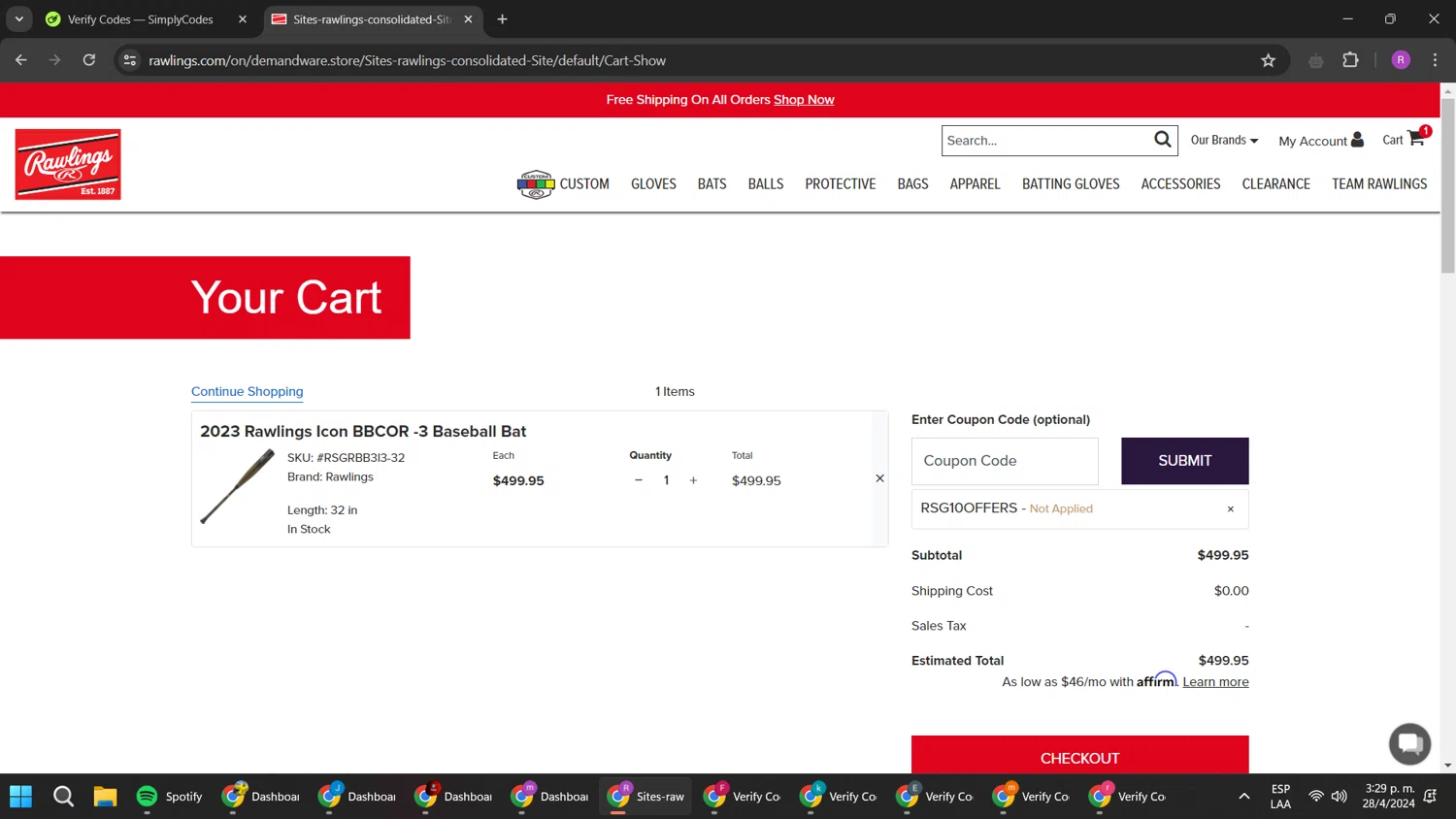This screenshot has height=819, width=1456.
Task: View site information icon in address bar
Action: click(130, 60)
